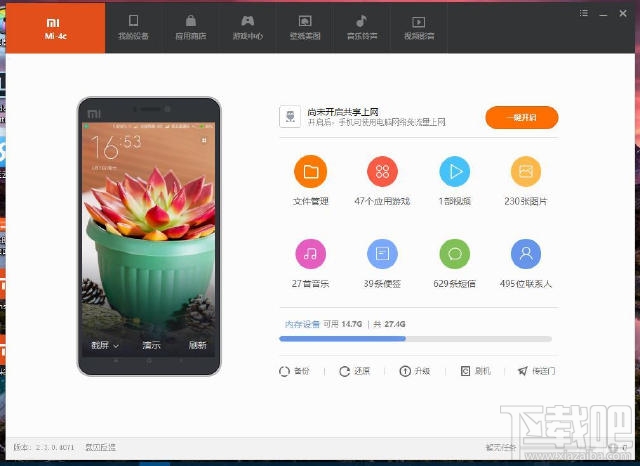Open the 629条短信 messages icon
The height and width of the screenshot is (466, 640).
pos(454,254)
